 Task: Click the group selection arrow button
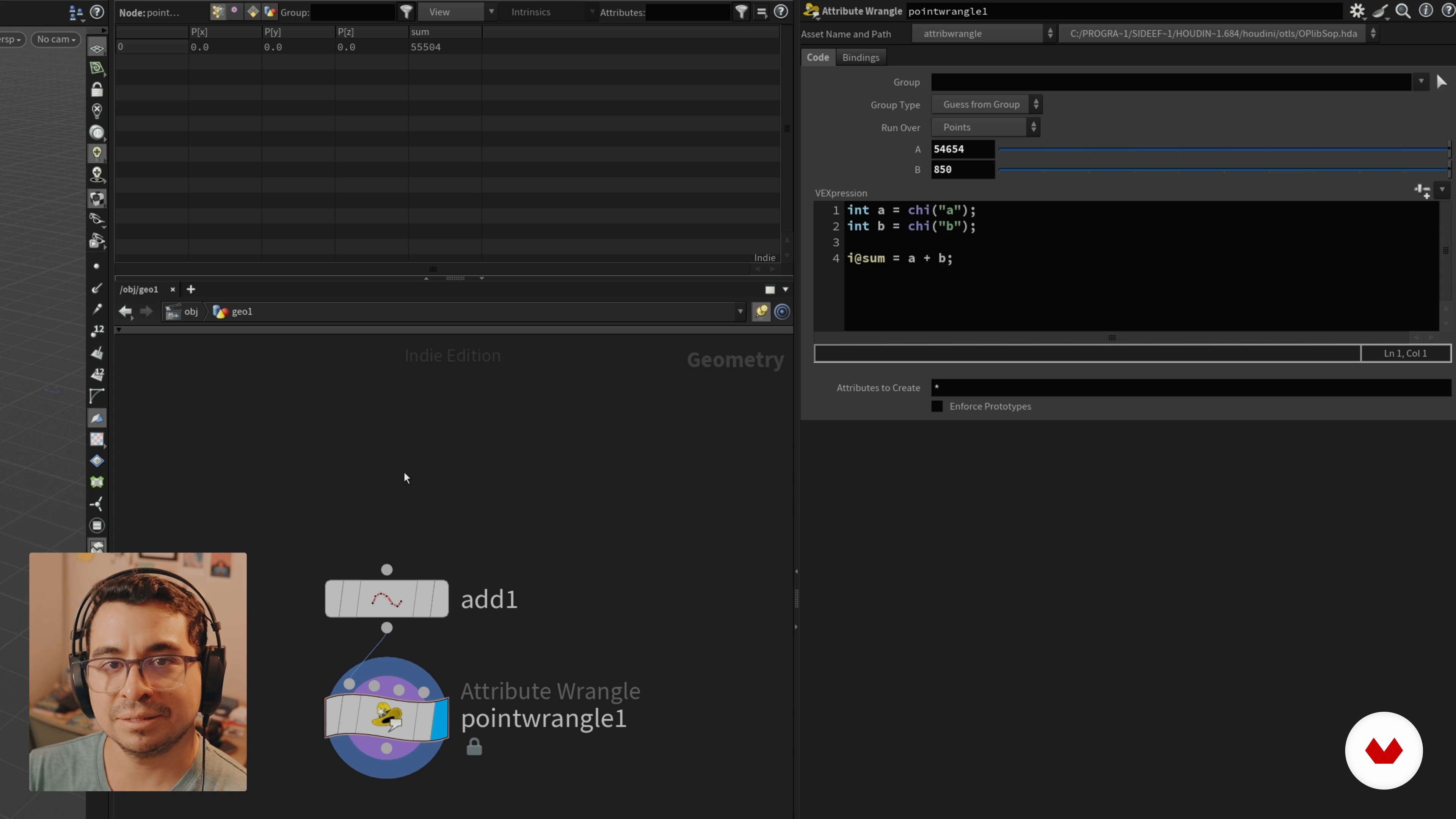coord(1441,83)
